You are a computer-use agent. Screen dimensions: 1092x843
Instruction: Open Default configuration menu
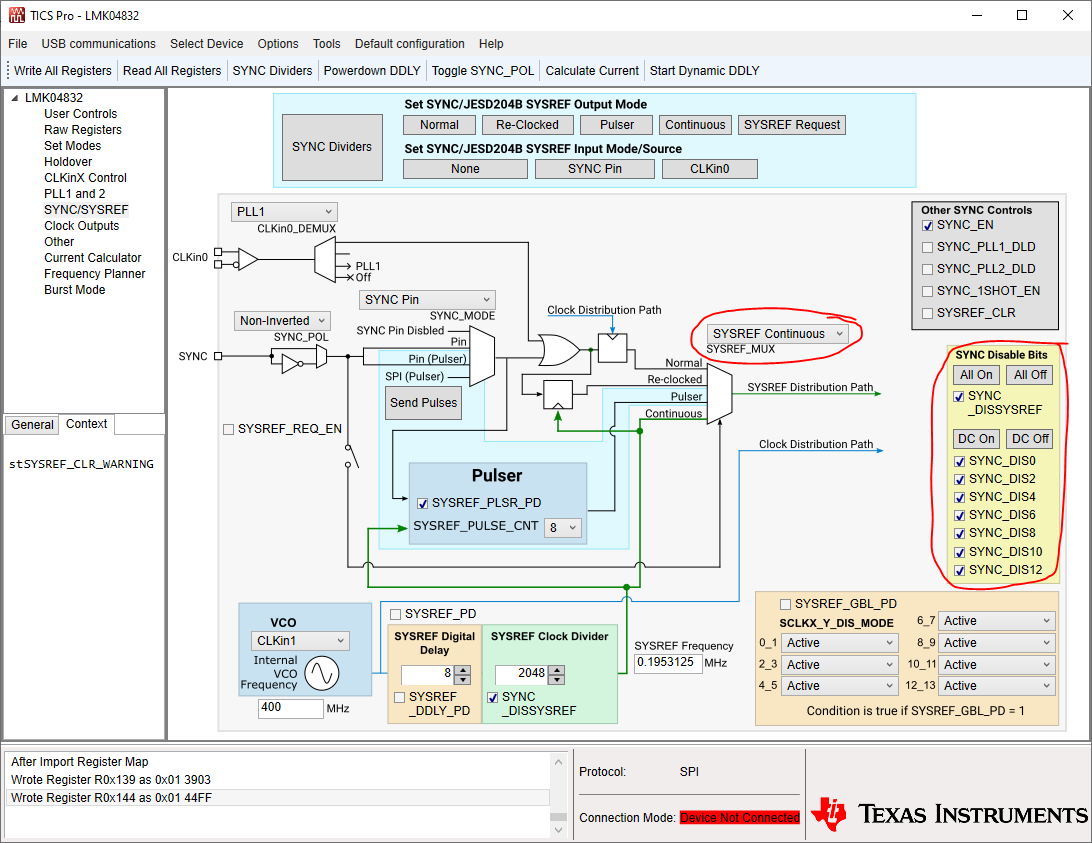pyautogui.click(x=410, y=44)
